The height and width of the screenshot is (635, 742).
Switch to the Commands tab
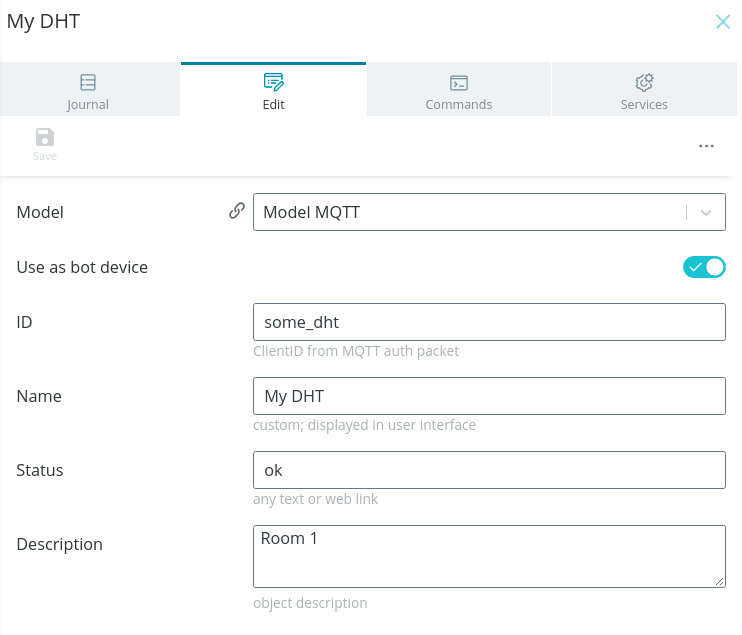[459, 89]
